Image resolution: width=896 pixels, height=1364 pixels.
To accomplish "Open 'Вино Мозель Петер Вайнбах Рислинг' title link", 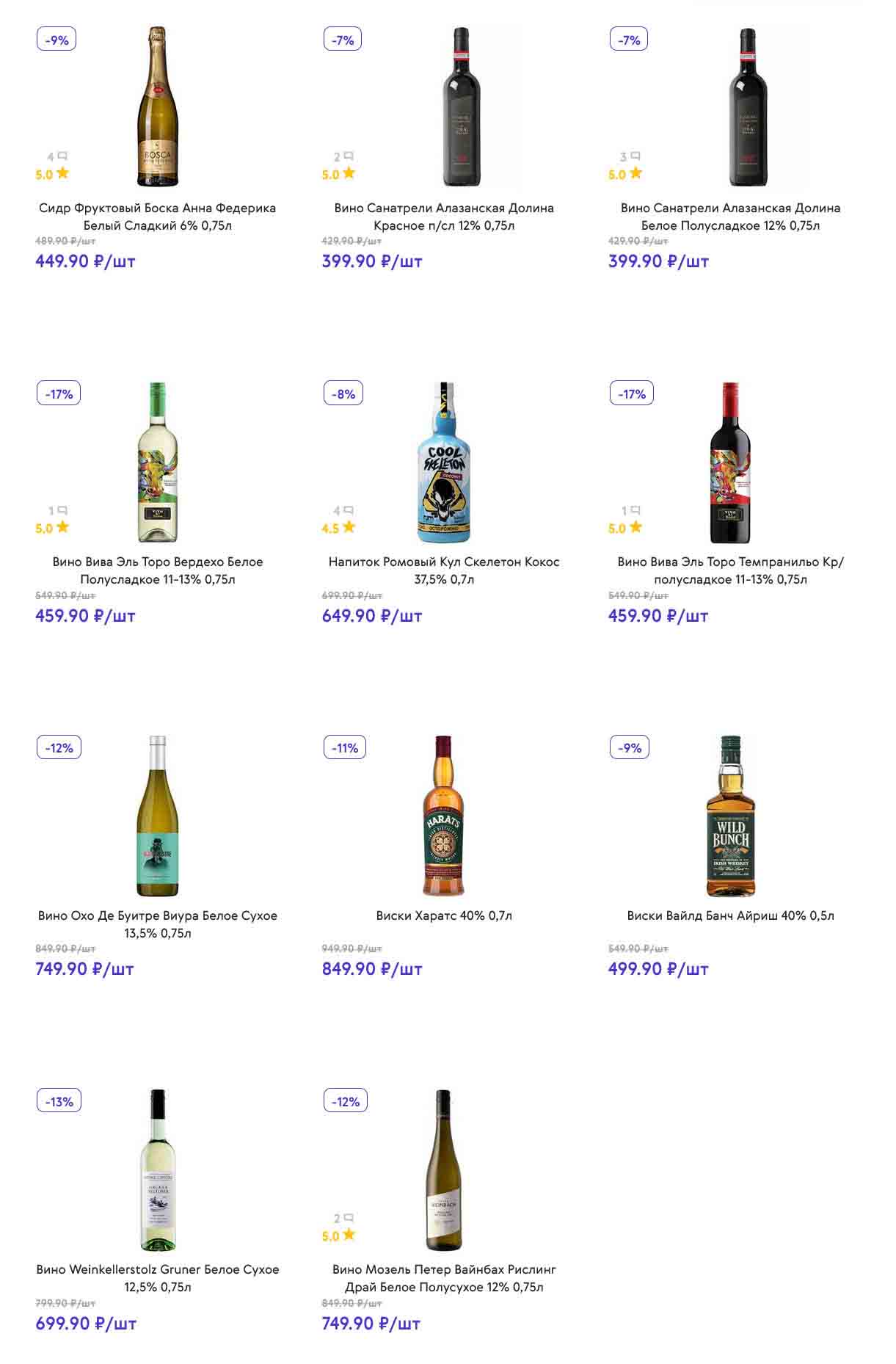I will 444,1278.
